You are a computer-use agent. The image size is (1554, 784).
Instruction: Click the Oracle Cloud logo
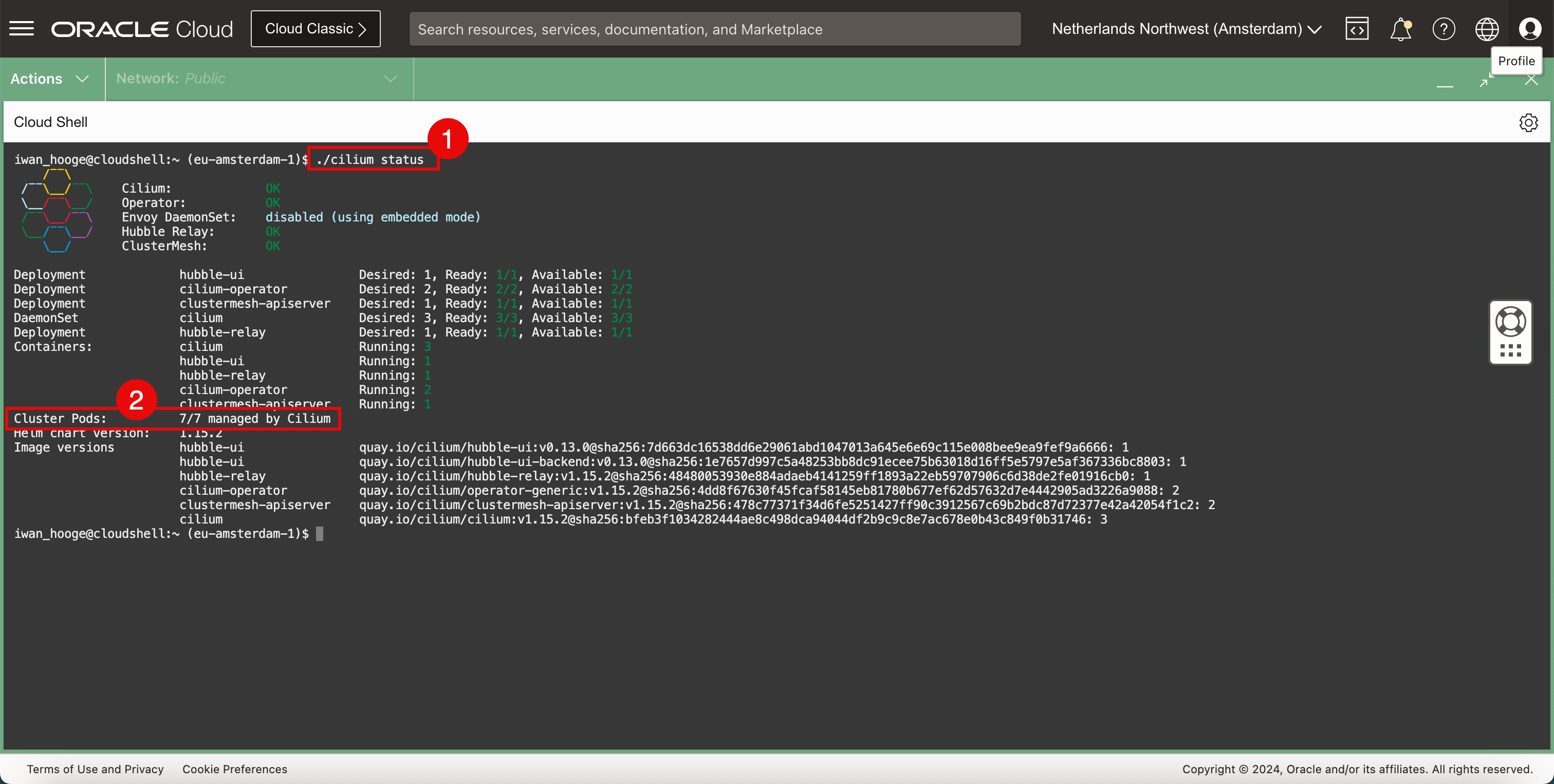point(142,28)
